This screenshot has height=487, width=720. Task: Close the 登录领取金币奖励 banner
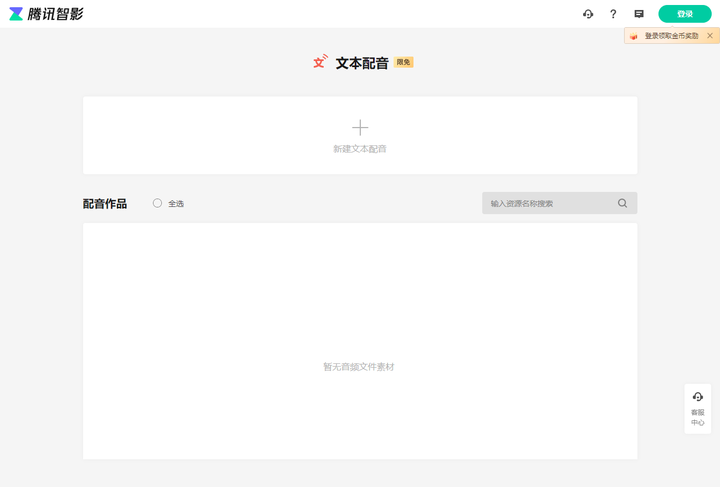point(710,35)
